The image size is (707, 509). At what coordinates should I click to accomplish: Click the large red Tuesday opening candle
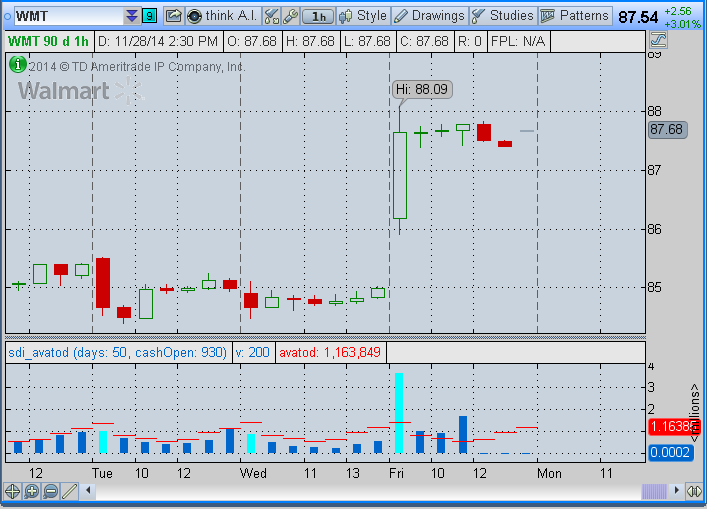[103, 283]
